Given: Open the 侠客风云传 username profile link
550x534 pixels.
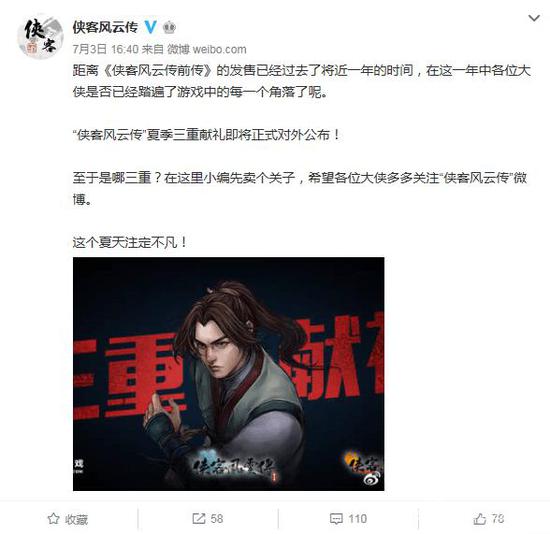Looking at the screenshot, I should pyautogui.click(x=105, y=27).
